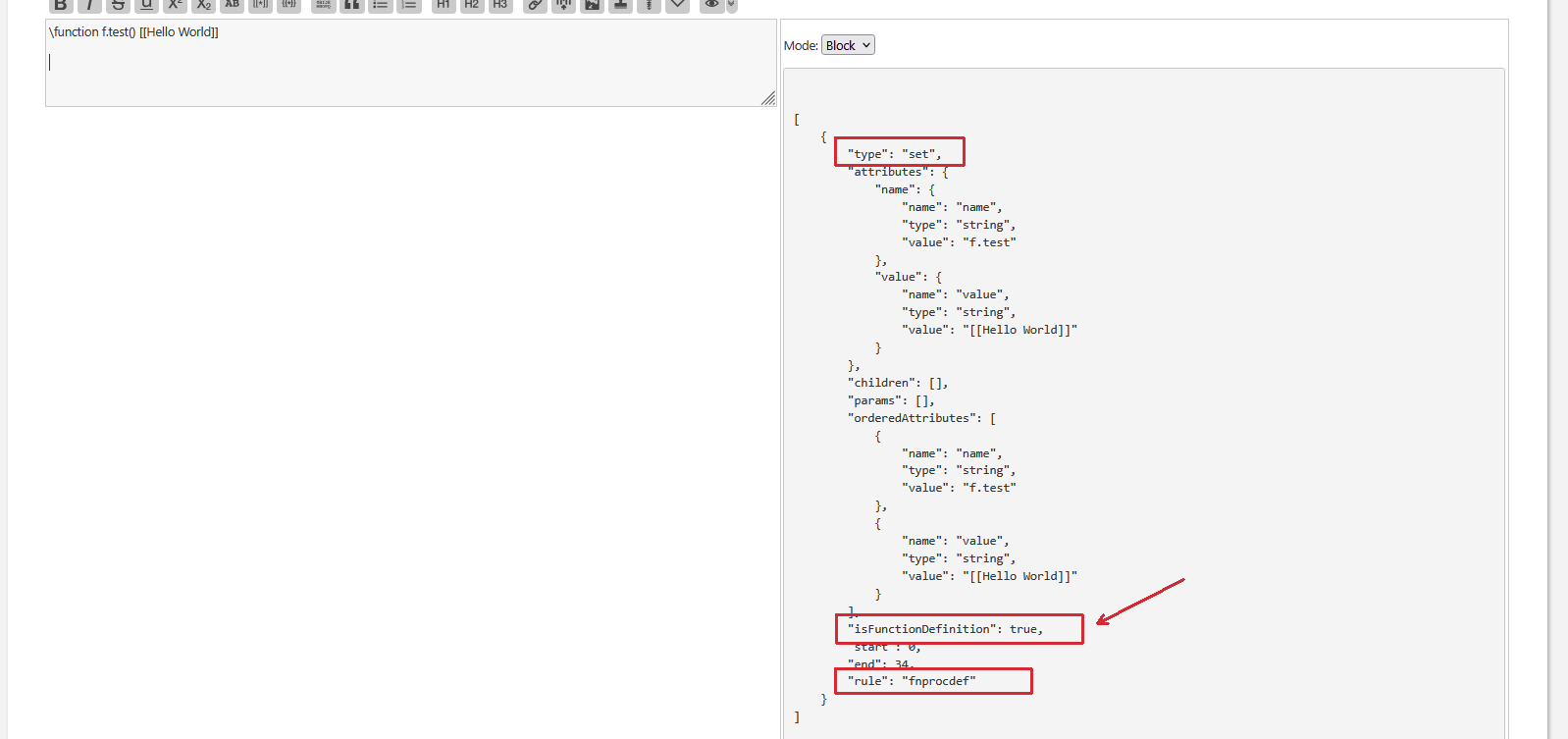Screen dimensions: 1568x739
Task: Insert a block quote
Action: (x=351, y=5)
